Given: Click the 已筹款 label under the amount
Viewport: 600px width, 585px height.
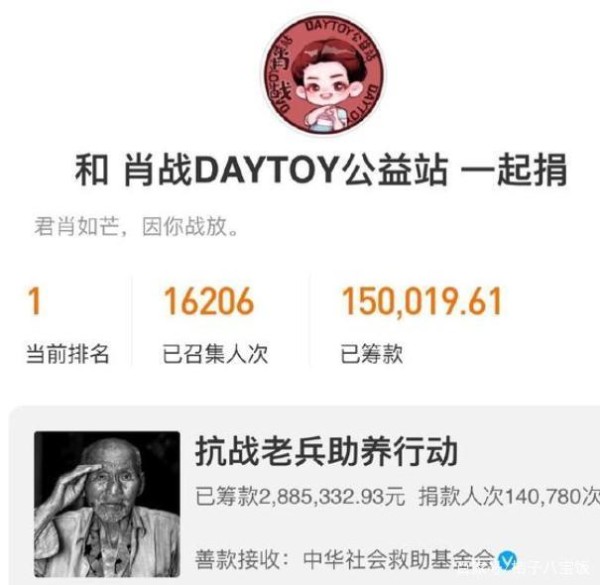Looking at the screenshot, I should coord(372,354).
